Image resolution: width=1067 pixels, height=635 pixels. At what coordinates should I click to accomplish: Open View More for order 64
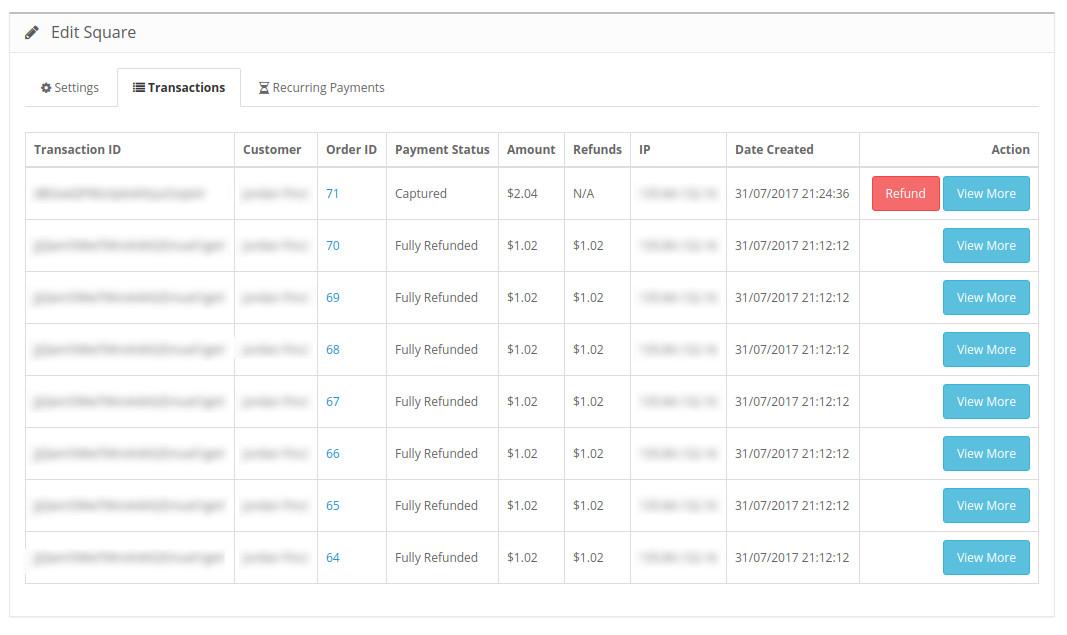985,558
